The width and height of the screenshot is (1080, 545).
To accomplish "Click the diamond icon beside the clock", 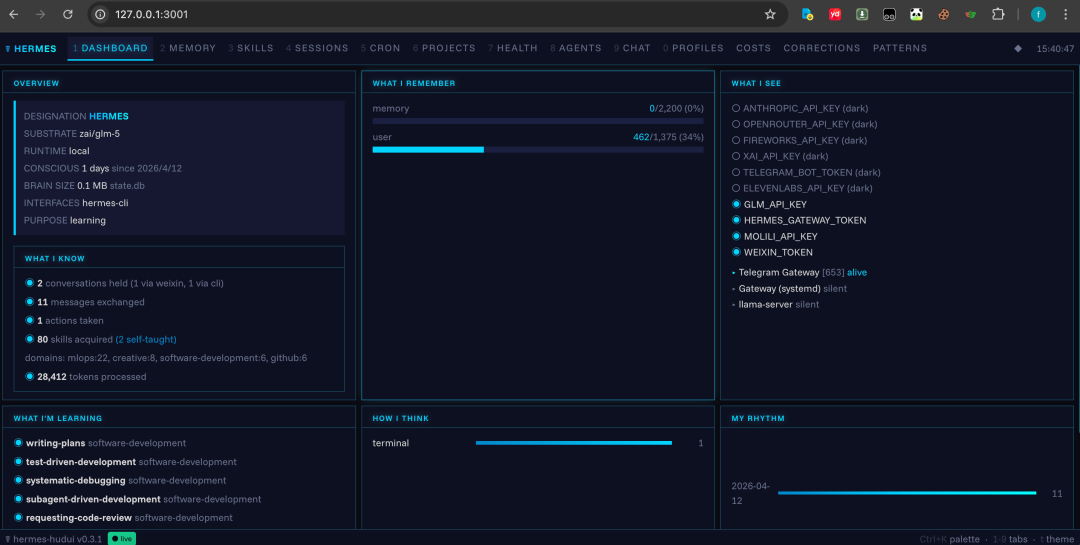I will coord(1018,49).
